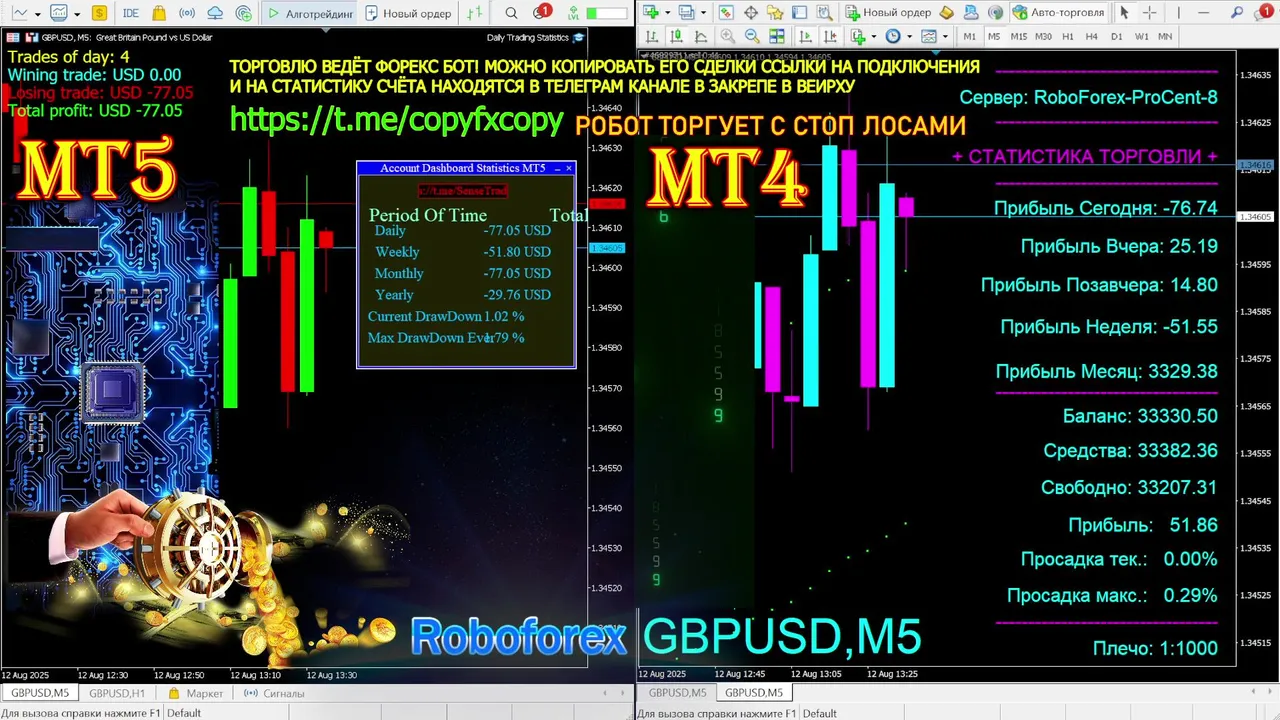Toggle chart auto scroll in MT4

805,36
